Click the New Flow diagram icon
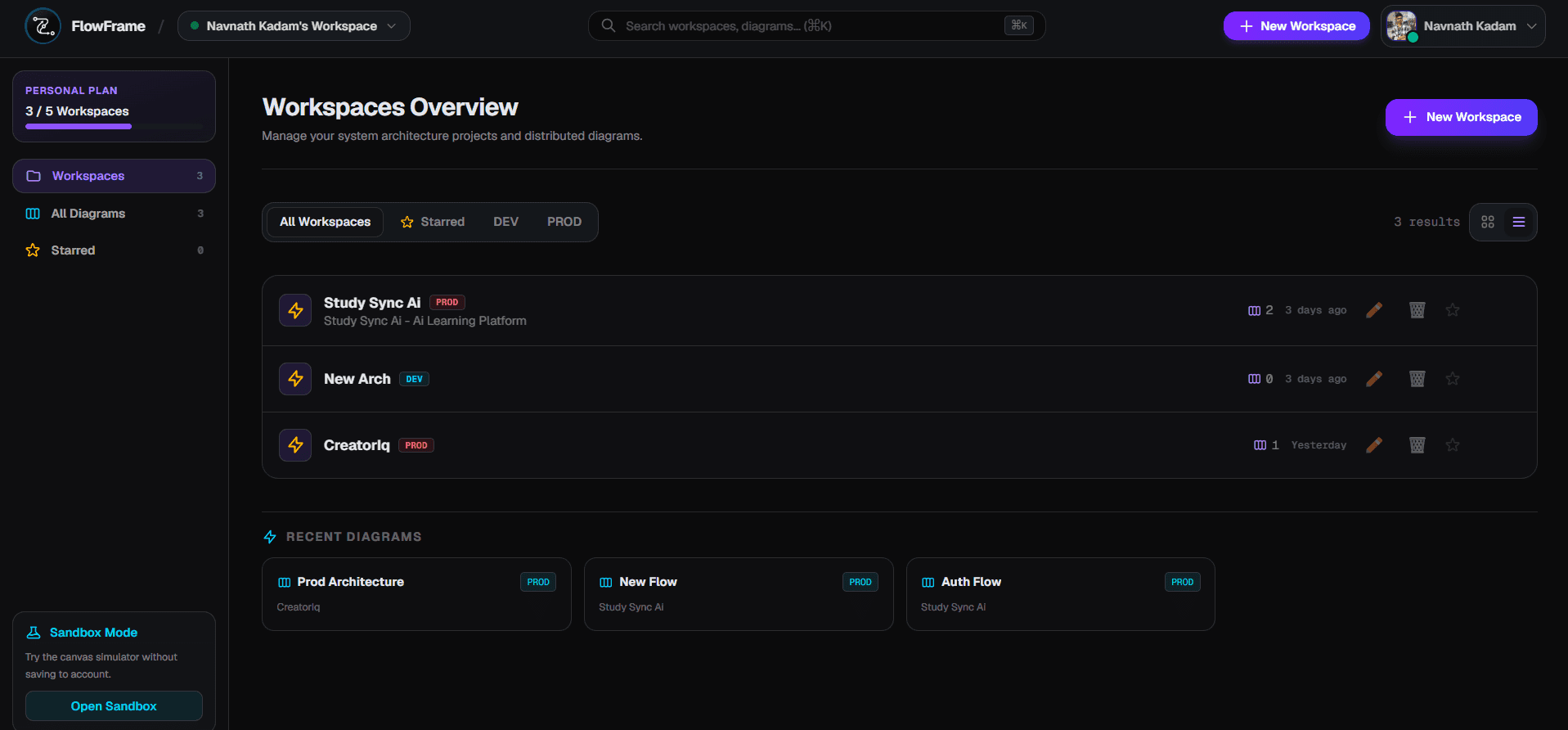This screenshot has width=1568, height=730. (606, 583)
